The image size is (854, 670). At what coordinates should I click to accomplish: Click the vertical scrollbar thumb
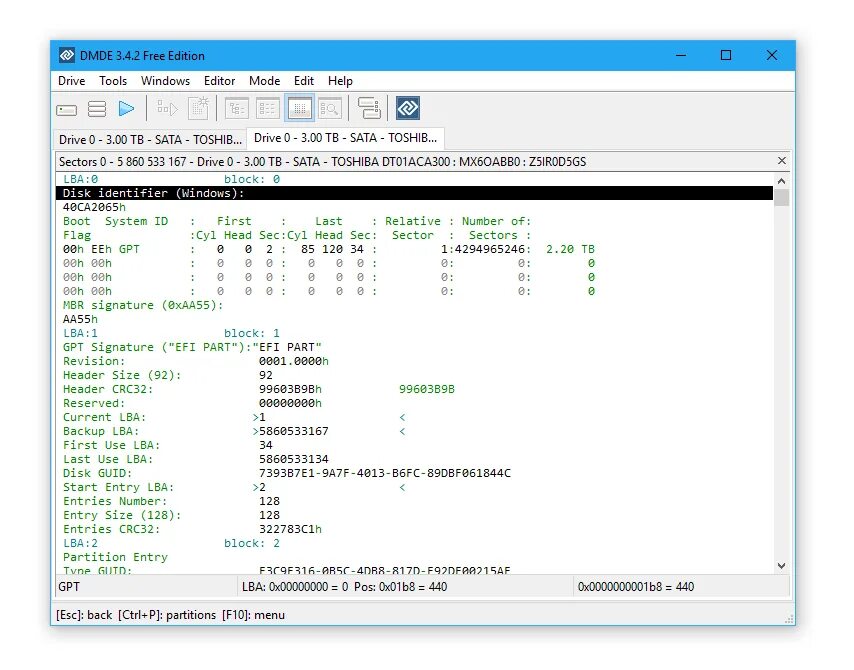click(782, 197)
